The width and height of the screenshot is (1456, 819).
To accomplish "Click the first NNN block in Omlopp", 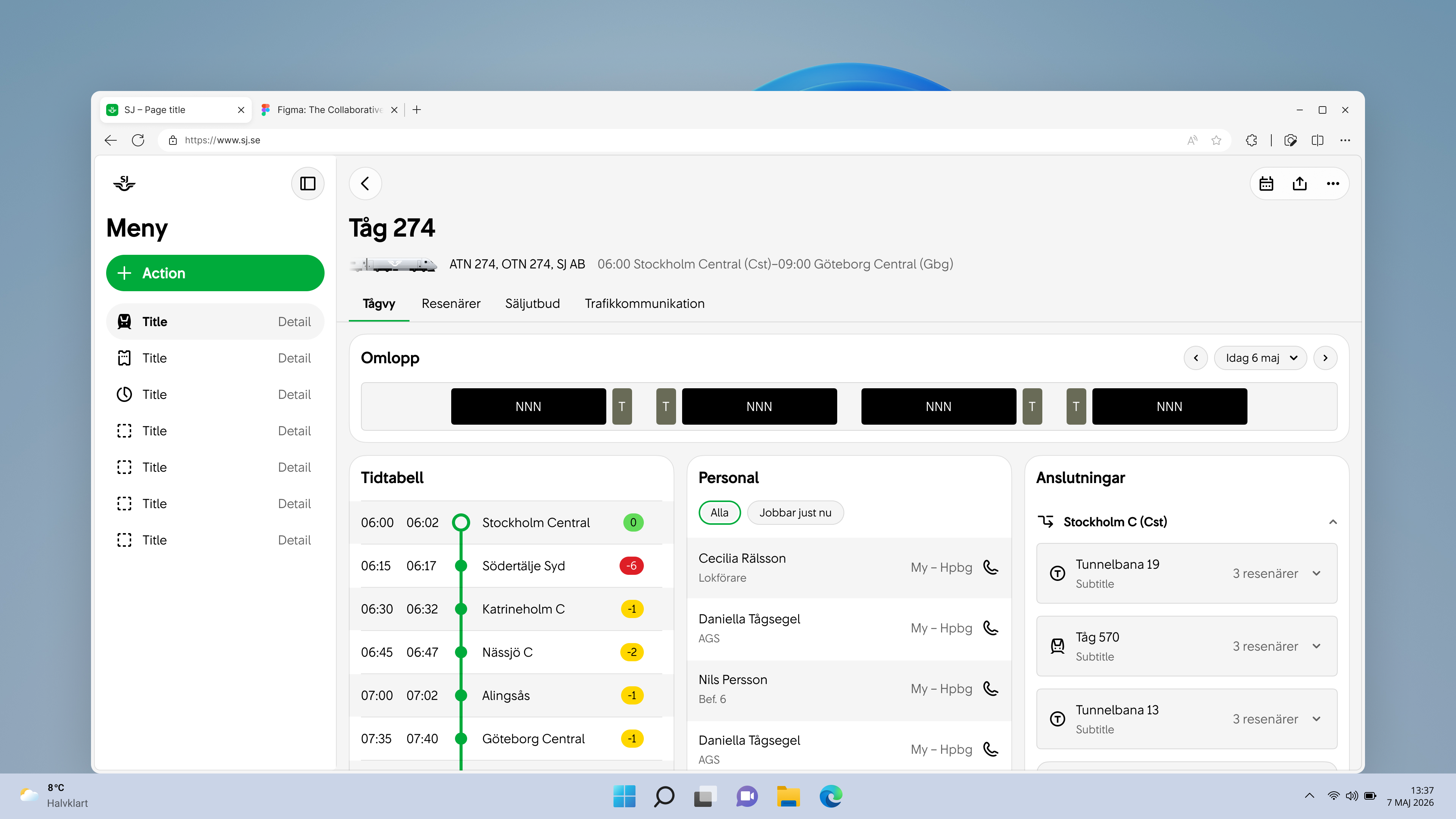I will click(529, 406).
